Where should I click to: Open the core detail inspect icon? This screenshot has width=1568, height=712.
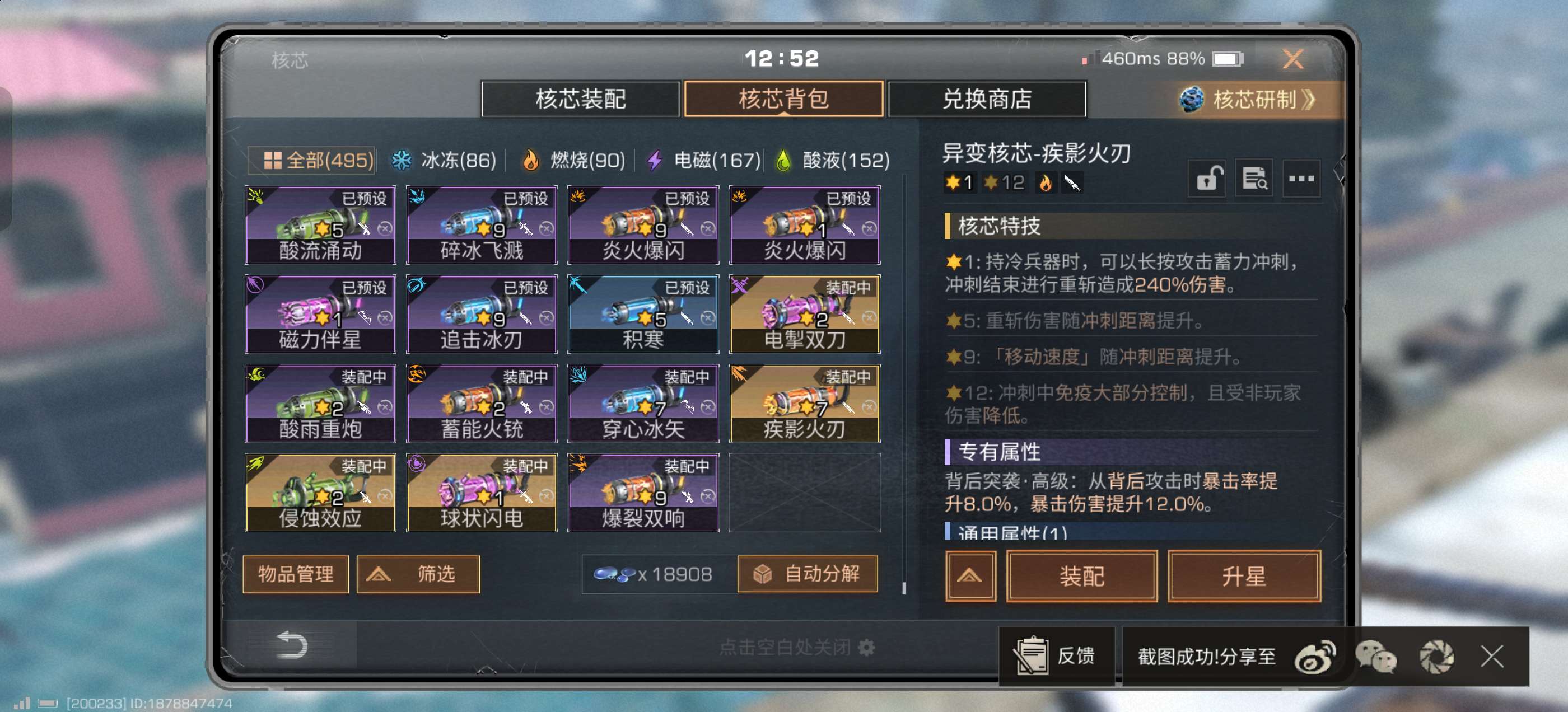click(1254, 179)
